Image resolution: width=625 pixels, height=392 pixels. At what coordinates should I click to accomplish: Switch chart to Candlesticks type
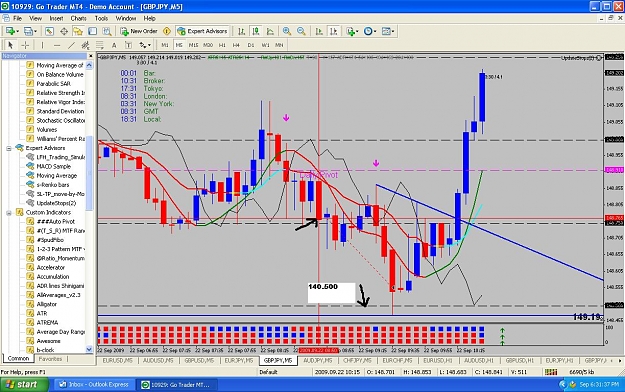point(256,31)
